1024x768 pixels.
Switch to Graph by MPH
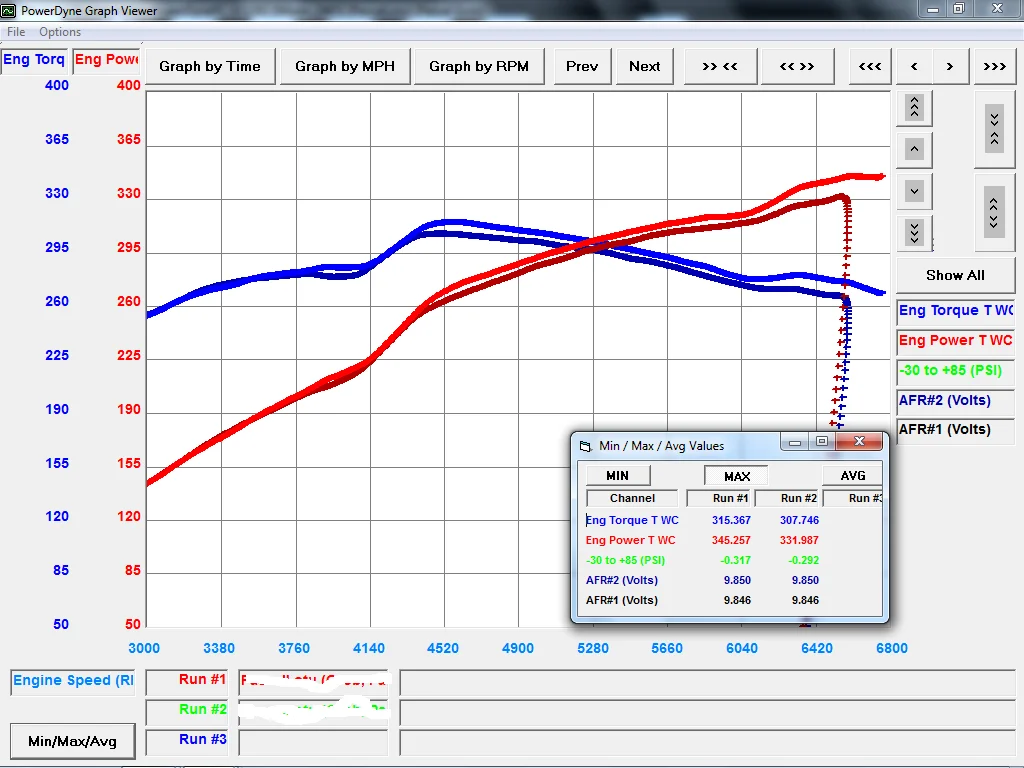345,66
